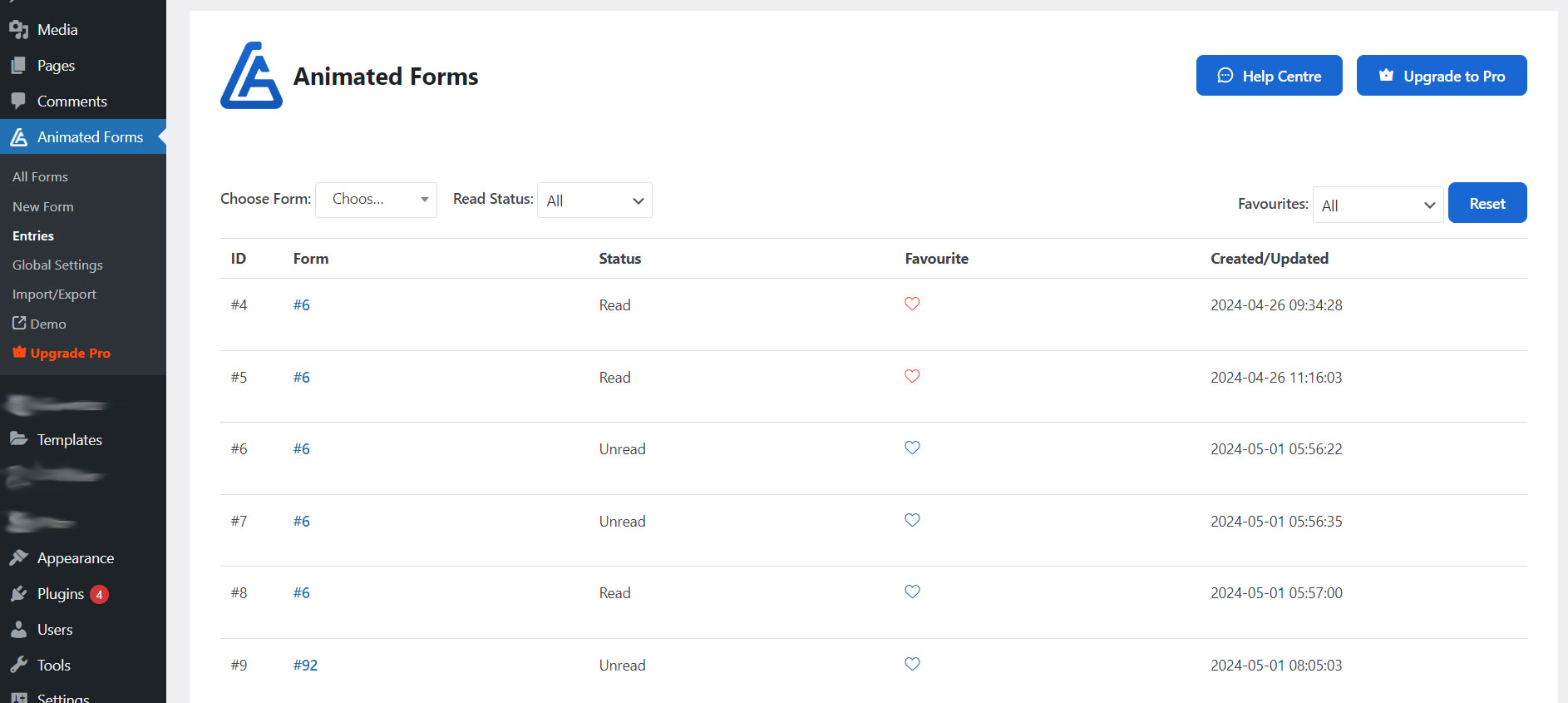Open form #92 link in entry #9 row
Viewport: 1568px width, 703px height.
(x=305, y=666)
